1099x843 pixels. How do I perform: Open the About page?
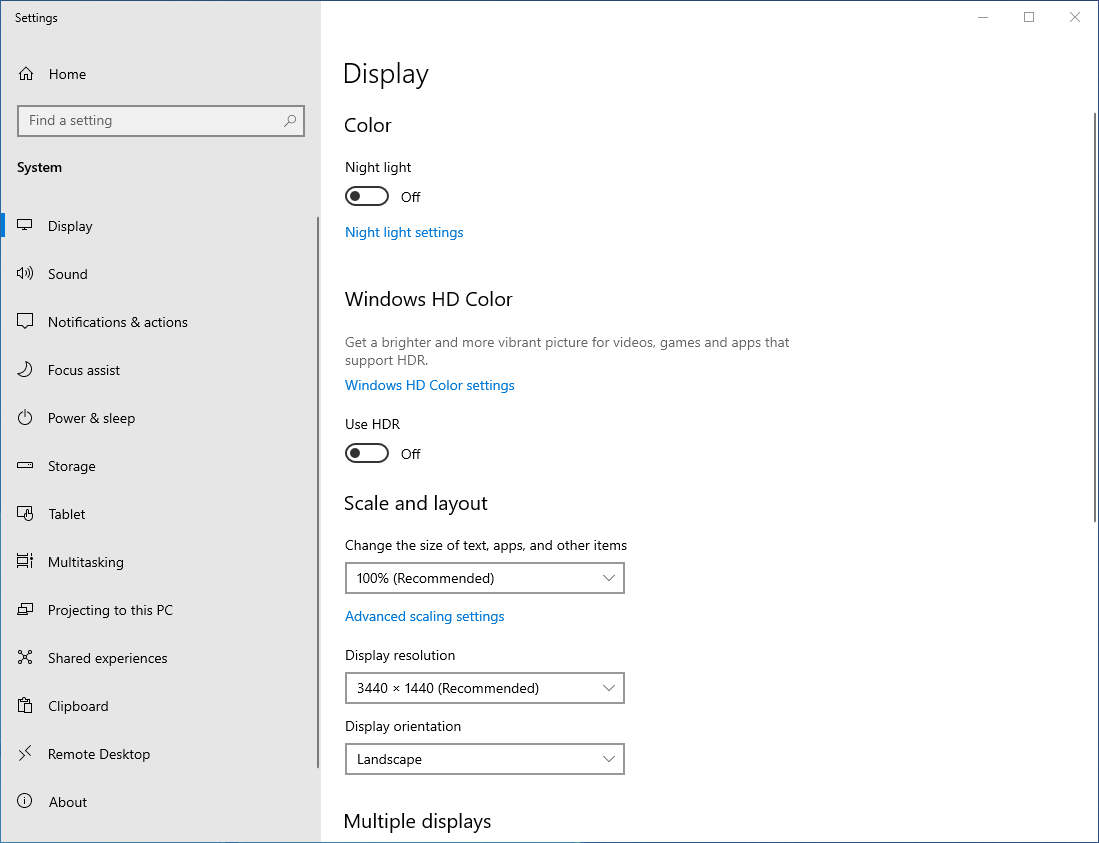click(x=159, y=802)
